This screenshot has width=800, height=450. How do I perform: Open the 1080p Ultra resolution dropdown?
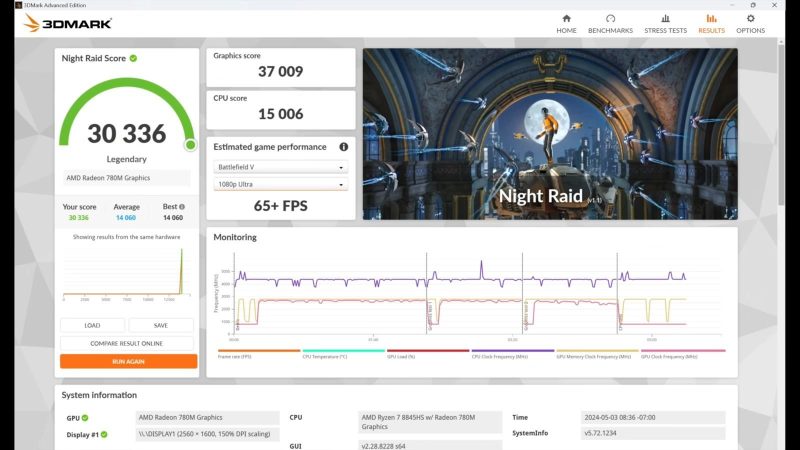(280, 185)
